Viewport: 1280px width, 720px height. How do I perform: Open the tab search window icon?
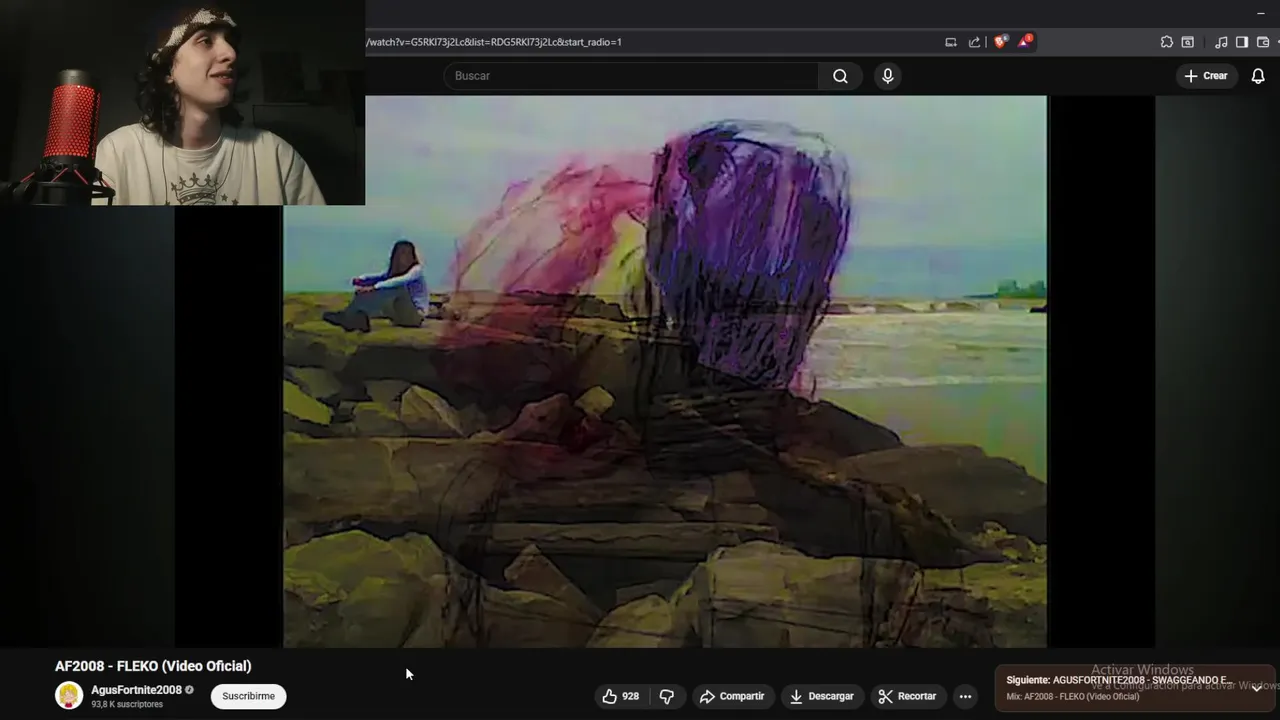(1187, 42)
